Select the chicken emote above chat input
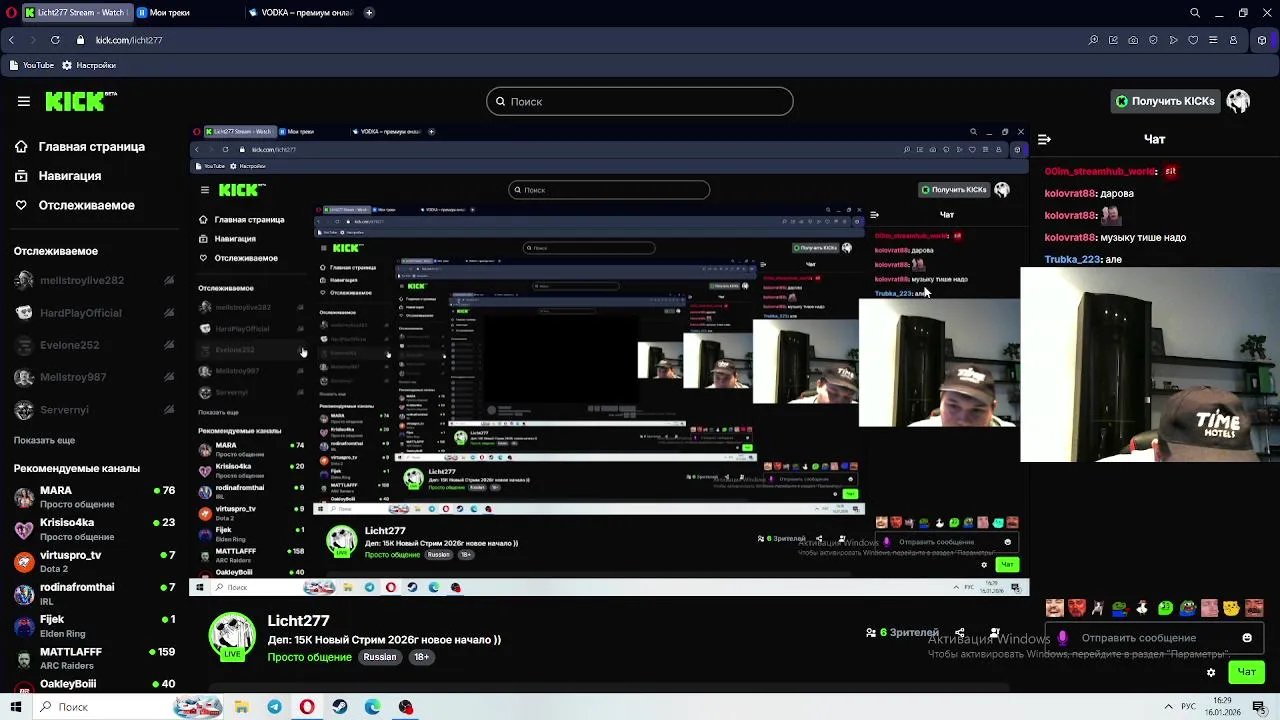 pyautogui.click(x=1142, y=608)
